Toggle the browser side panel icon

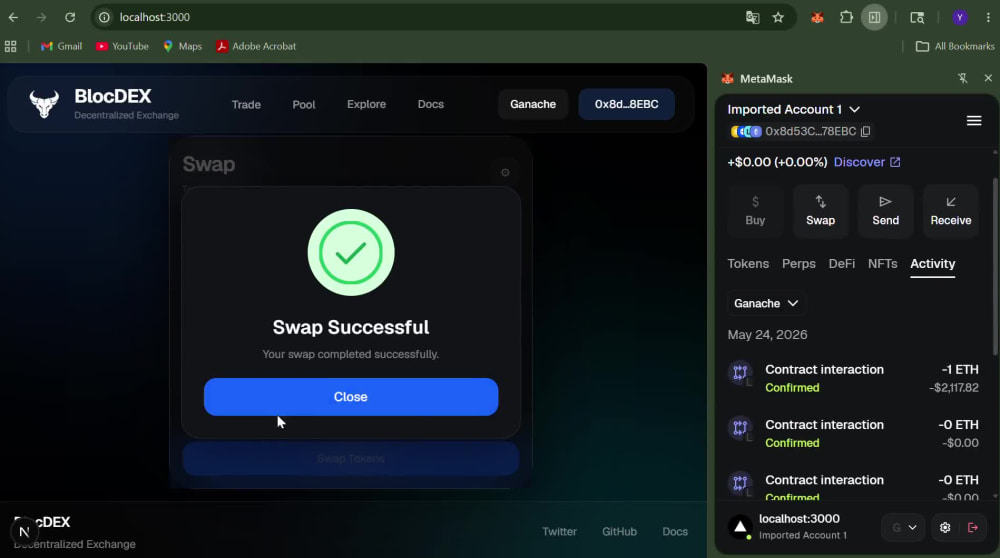tap(874, 17)
